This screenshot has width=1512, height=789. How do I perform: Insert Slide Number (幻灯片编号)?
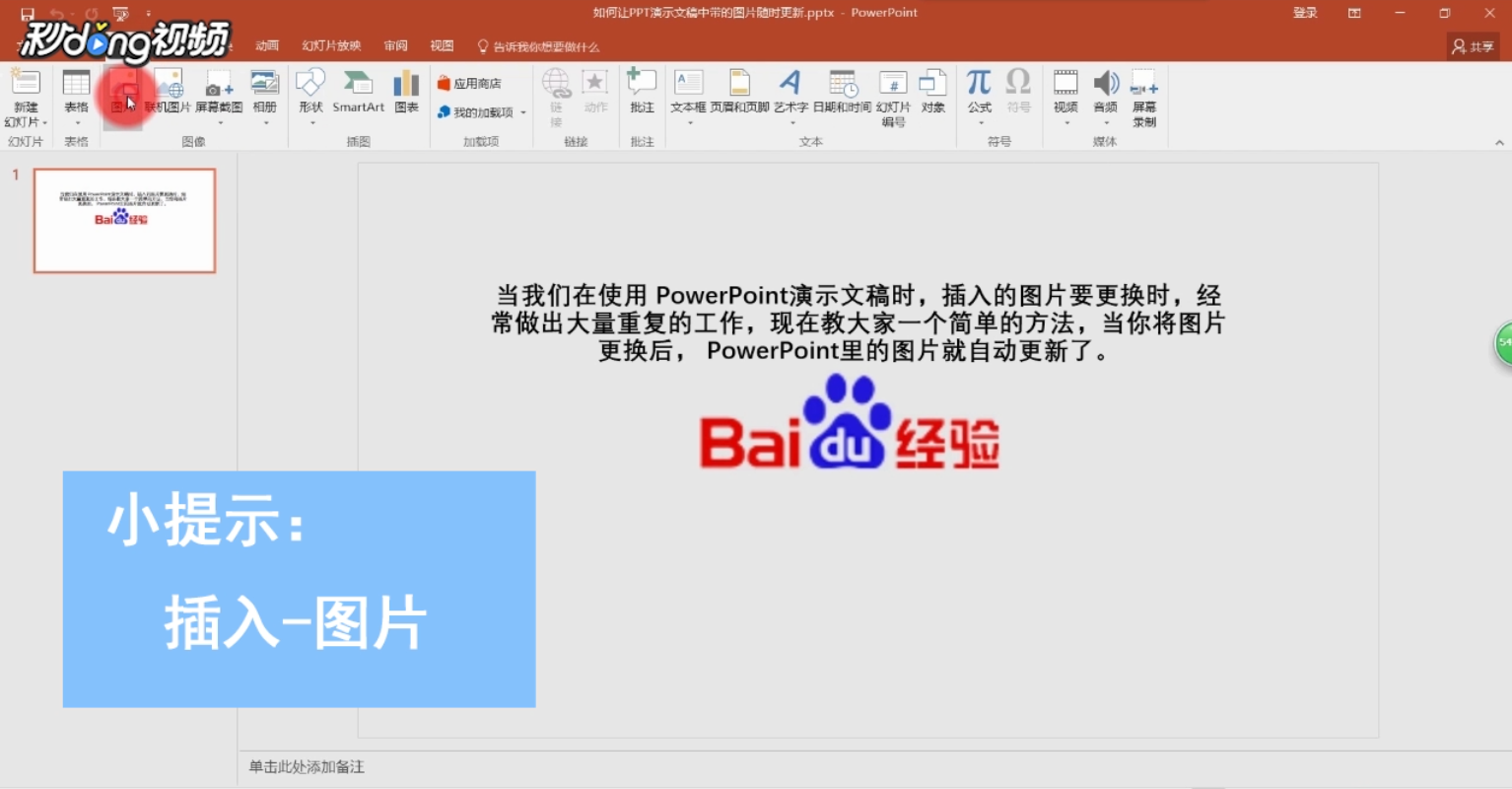point(893,98)
